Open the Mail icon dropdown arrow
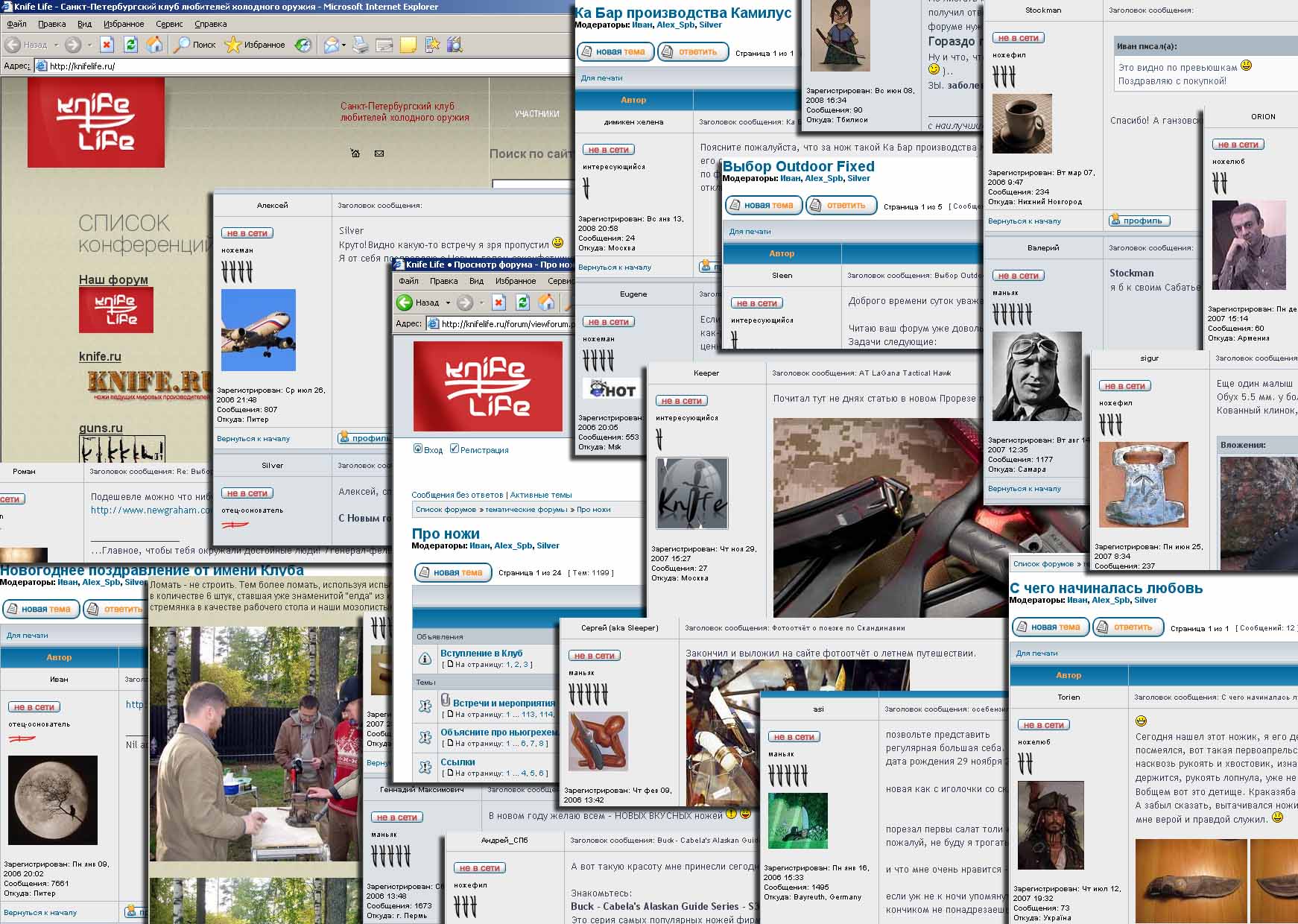1298x924 pixels. pyautogui.click(x=344, y=45)
